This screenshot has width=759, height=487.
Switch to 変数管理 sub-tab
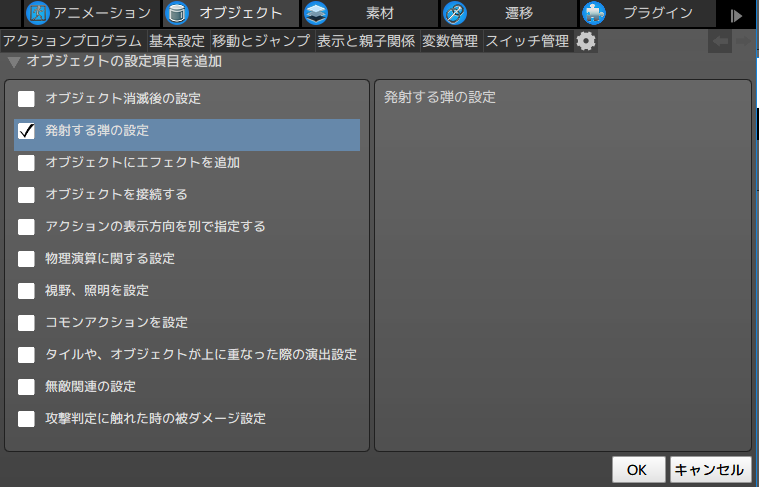coord(450,41)
